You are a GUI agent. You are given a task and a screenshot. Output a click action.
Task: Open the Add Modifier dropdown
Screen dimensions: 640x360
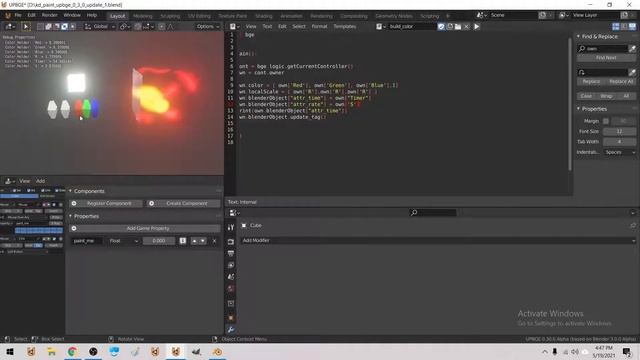click(438, 241)
